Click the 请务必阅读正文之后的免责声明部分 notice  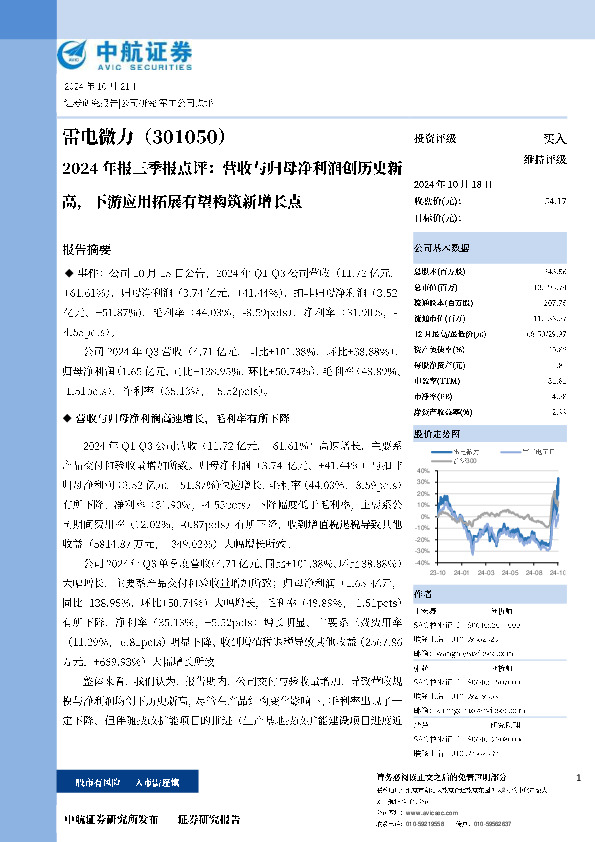[x=441, y=777]
